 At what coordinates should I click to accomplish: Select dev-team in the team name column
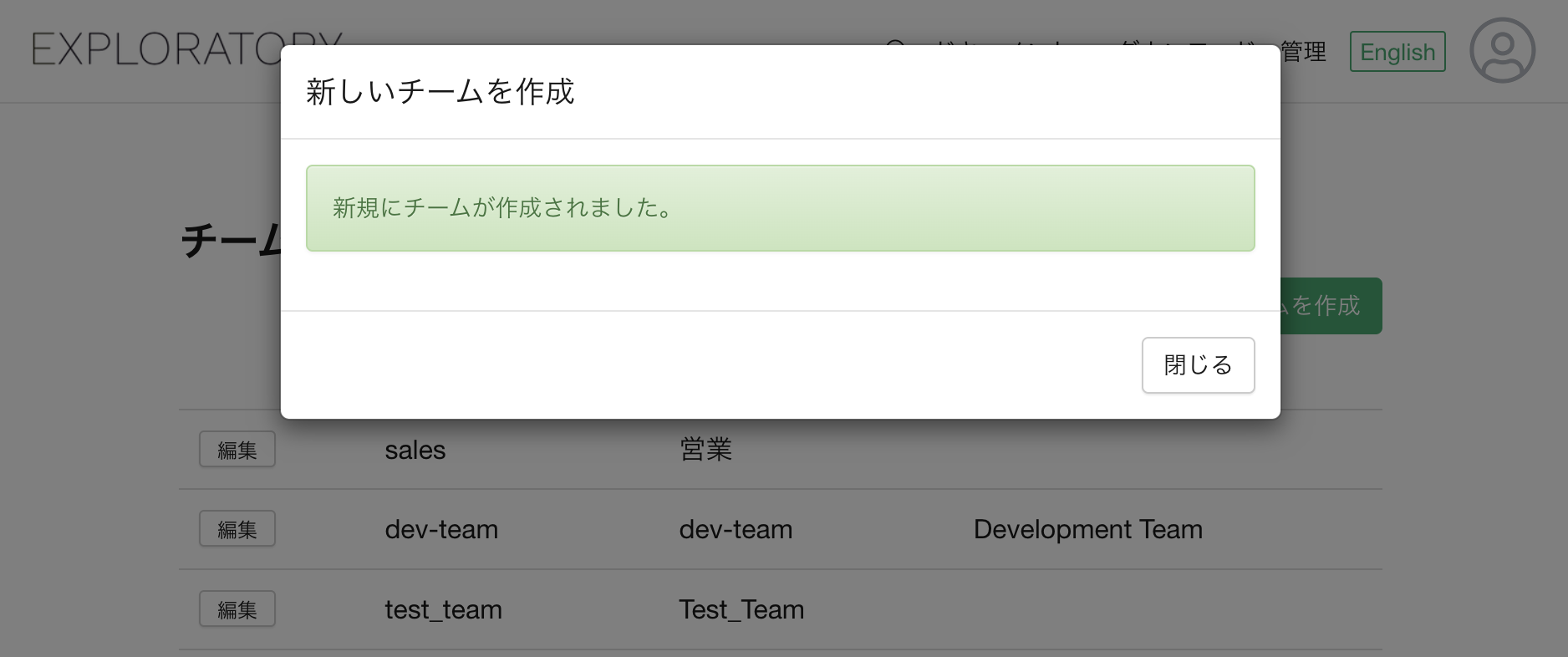point(440,530)
